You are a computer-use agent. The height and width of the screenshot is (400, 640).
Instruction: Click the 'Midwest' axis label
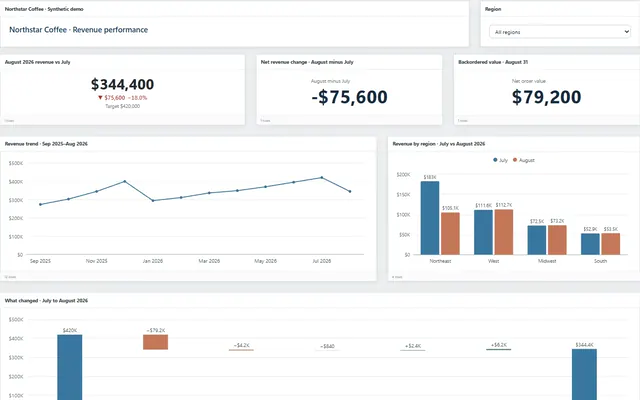547,261
